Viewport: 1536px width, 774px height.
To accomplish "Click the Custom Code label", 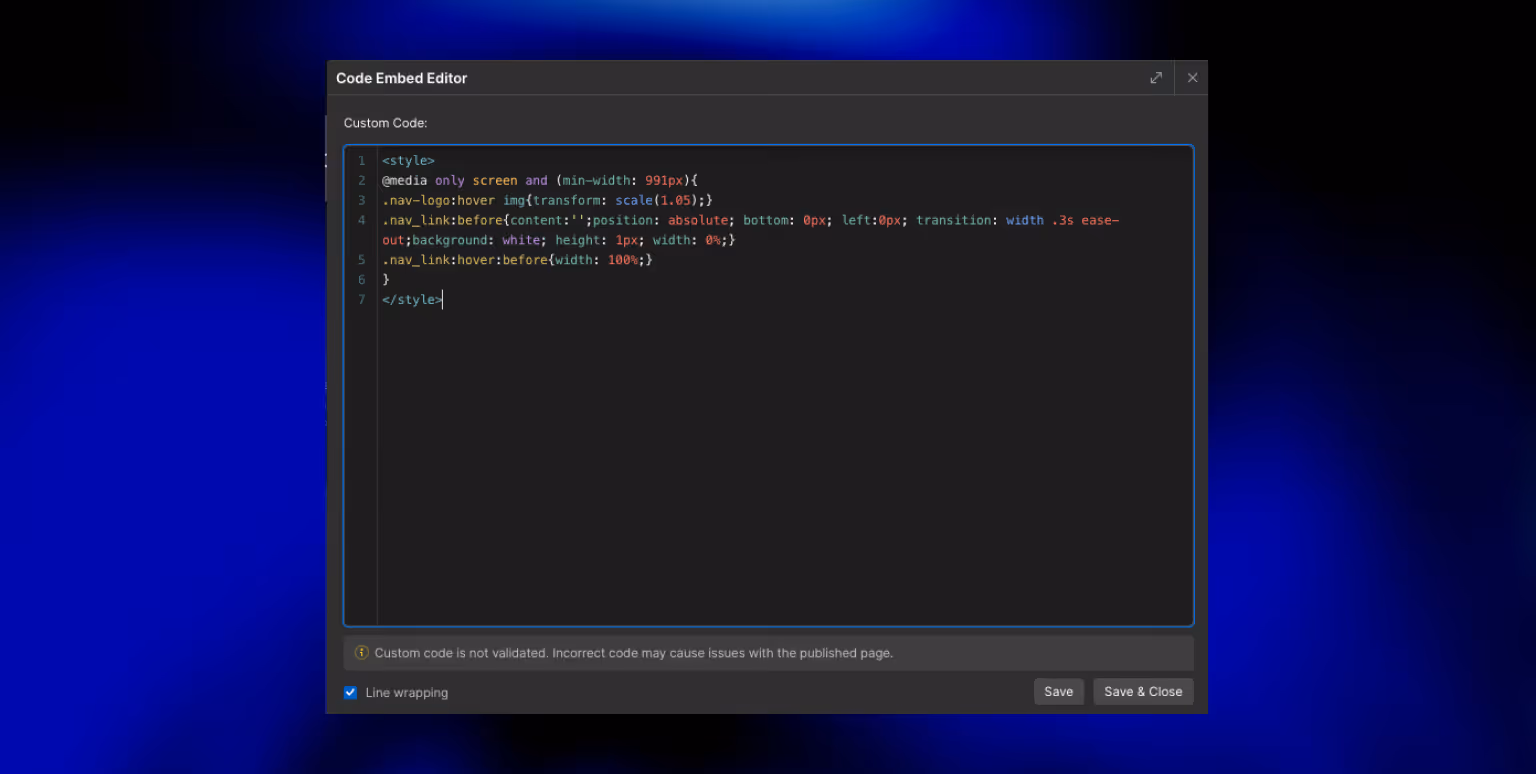I will (x=385, y=122).
